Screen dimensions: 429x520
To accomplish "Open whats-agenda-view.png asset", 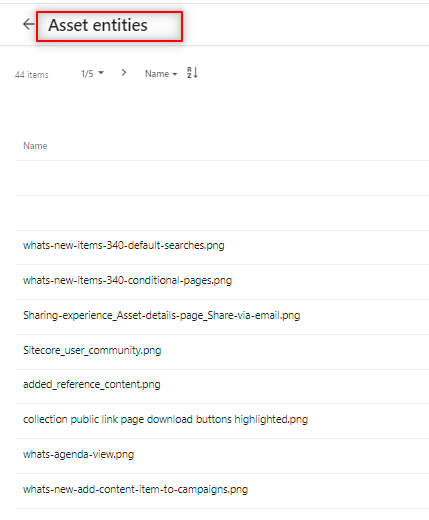I will click(x=78, y=454).
